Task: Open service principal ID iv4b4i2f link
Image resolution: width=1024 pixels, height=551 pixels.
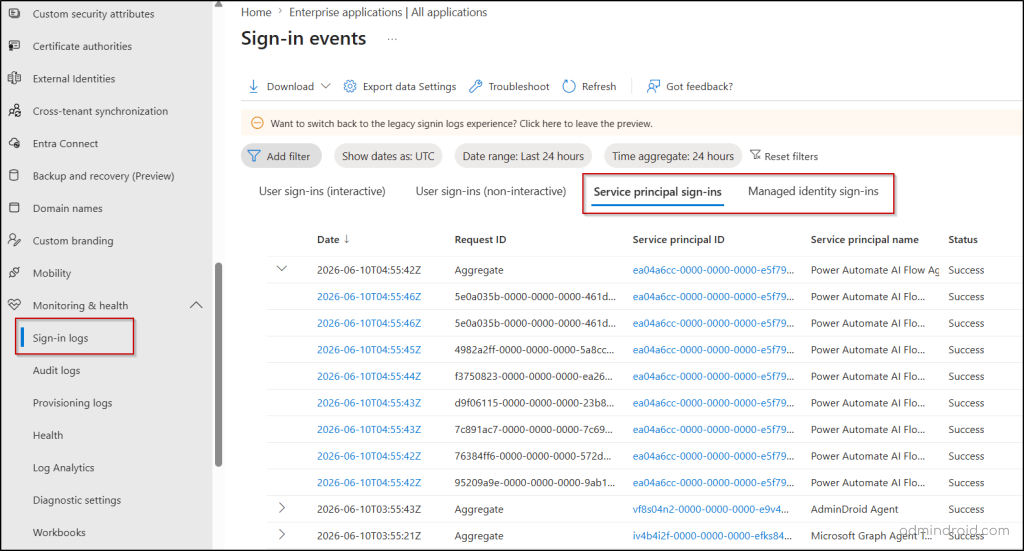Action: pos(712,535)
